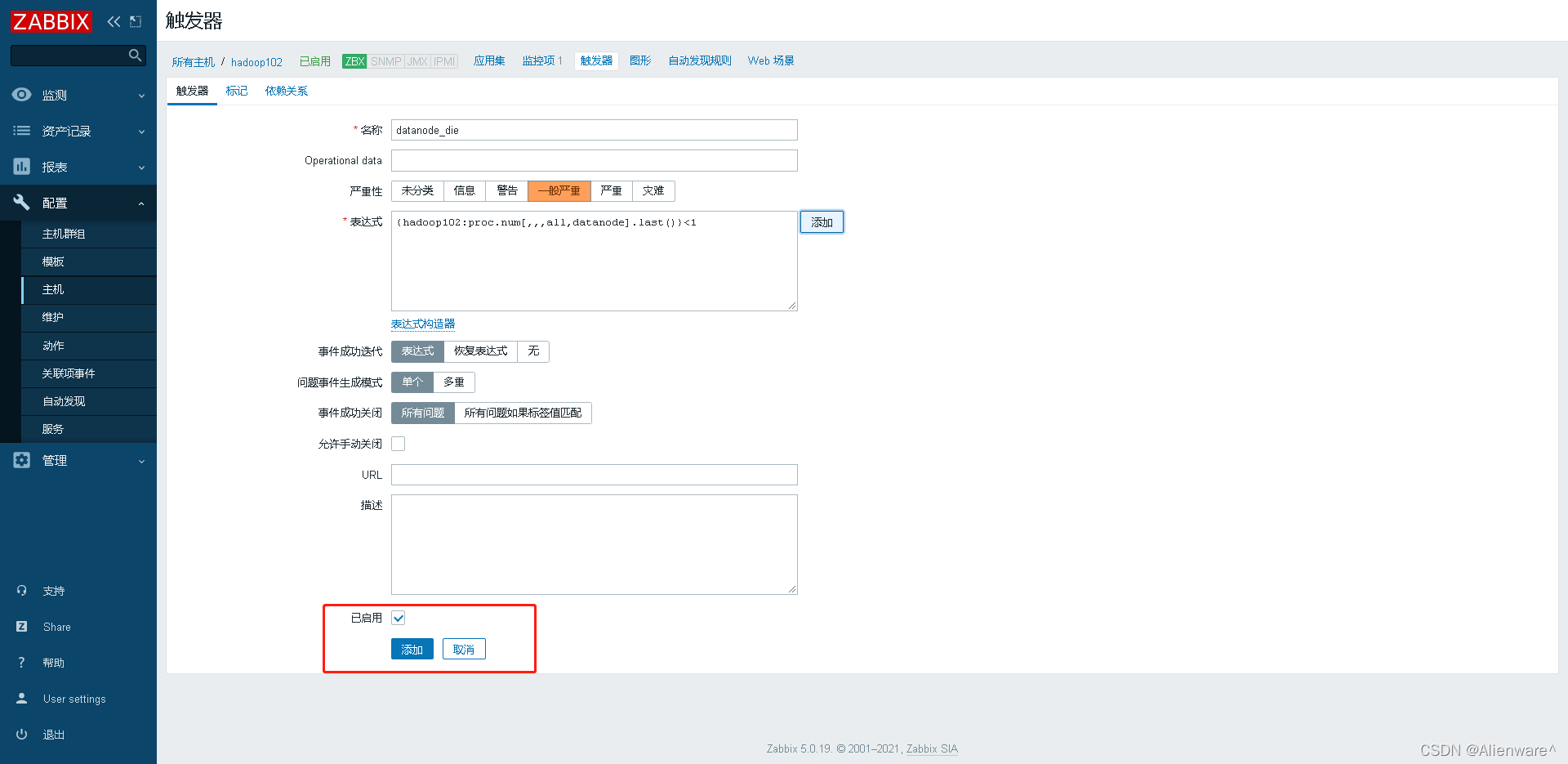Click the 名称 input field
Viewport: 1568px width, 764px height.
pyautogui.click(x=595, y=130)
